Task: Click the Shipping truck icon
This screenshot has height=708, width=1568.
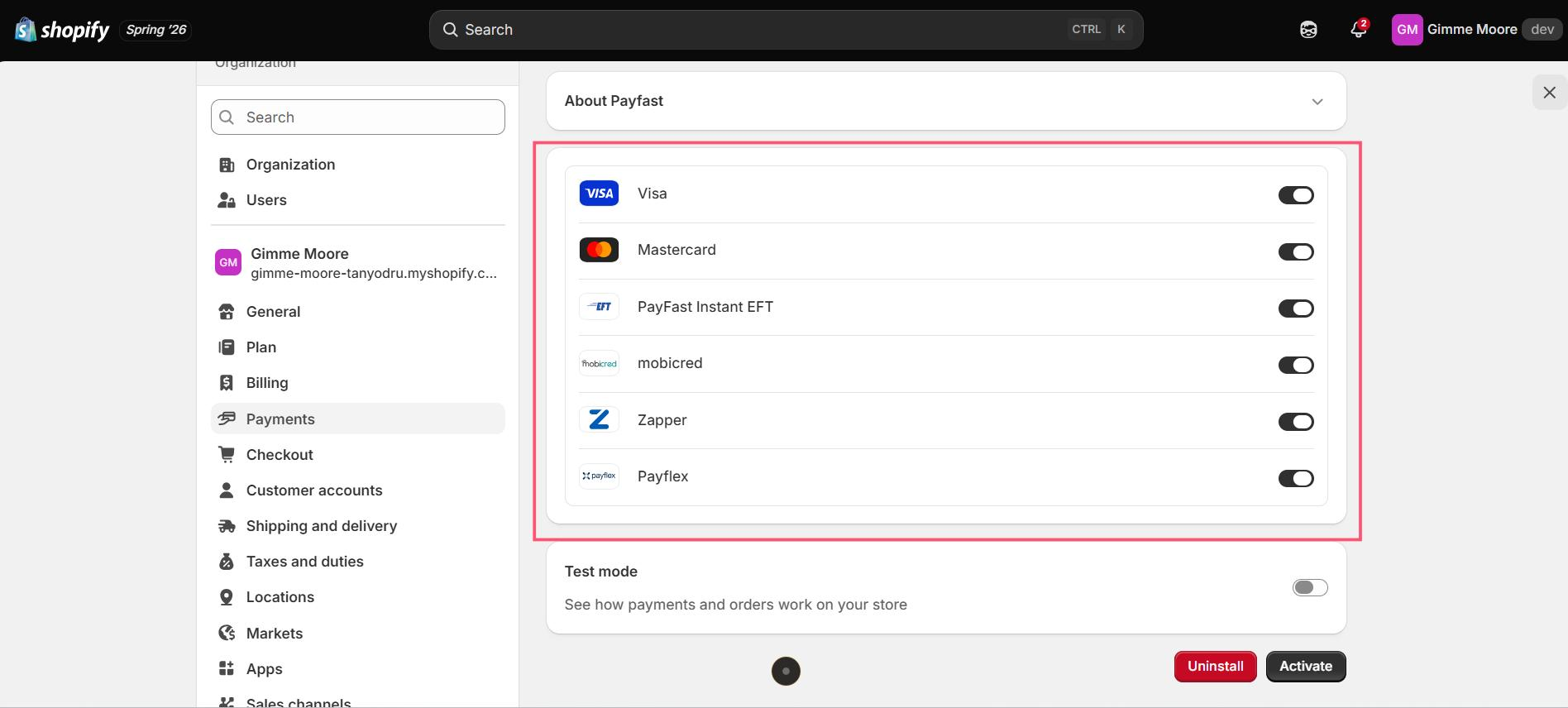Action: pyautogui.click(x=226, y=526)
